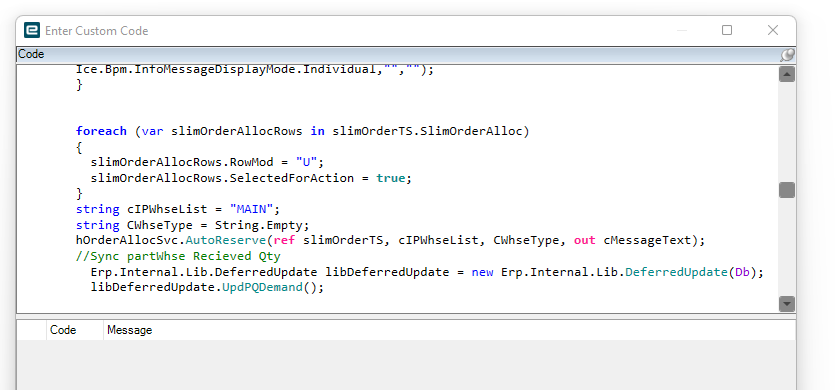Viewport: 835px width, 390px height.
Task: Toggle the pin icon on Code panel
Action: click(787, 54)
